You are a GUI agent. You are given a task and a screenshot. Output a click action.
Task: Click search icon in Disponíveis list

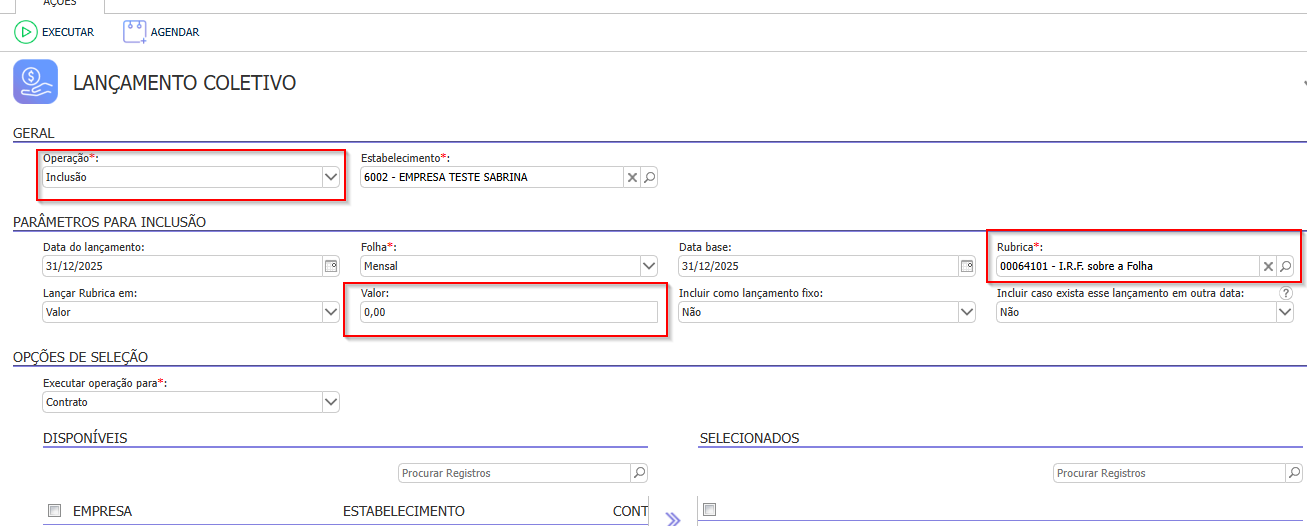[639, 473]
